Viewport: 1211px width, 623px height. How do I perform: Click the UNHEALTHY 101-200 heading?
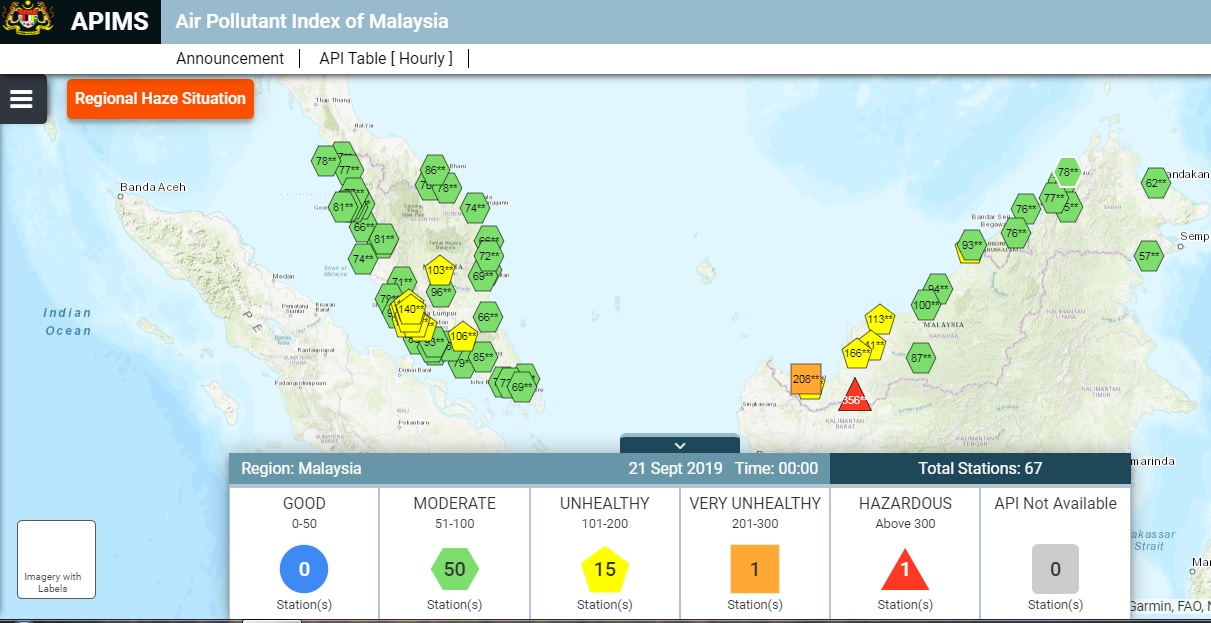[x=605, y=512]
